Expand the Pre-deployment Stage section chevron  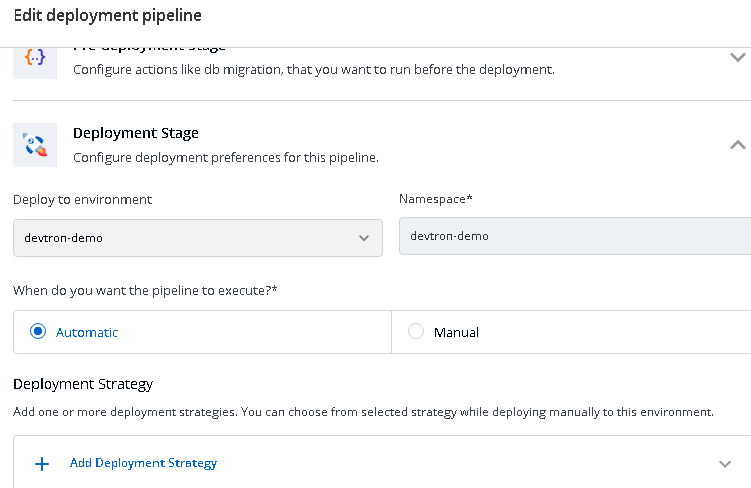(738, 58)
